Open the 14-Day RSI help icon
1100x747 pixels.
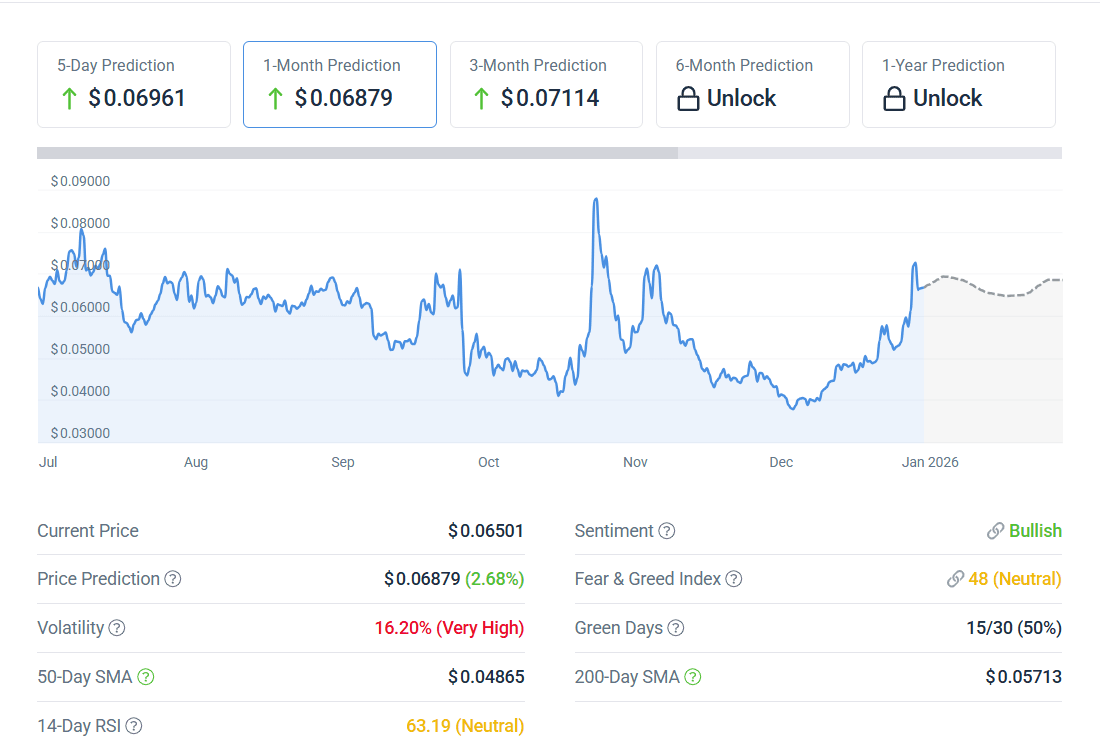pos(133,726)
